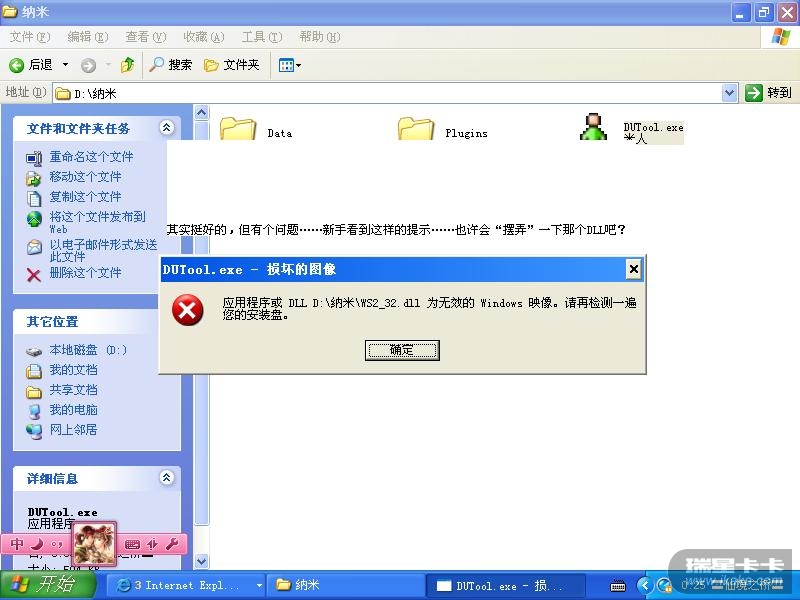
Task: Open the IME wrench settings icon
Action: click(x=172, y=544)
